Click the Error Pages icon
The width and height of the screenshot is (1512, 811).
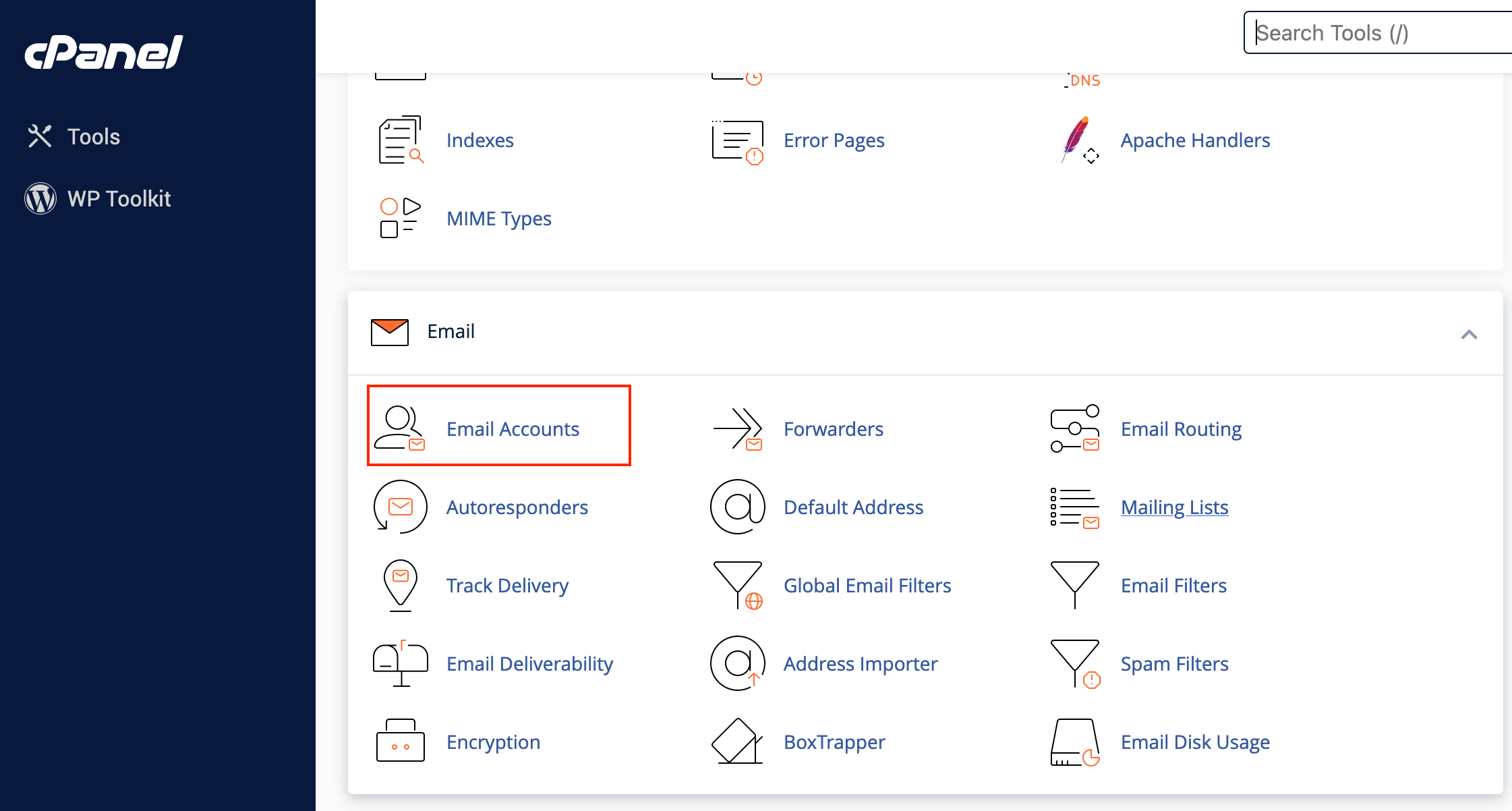(738, 141)
